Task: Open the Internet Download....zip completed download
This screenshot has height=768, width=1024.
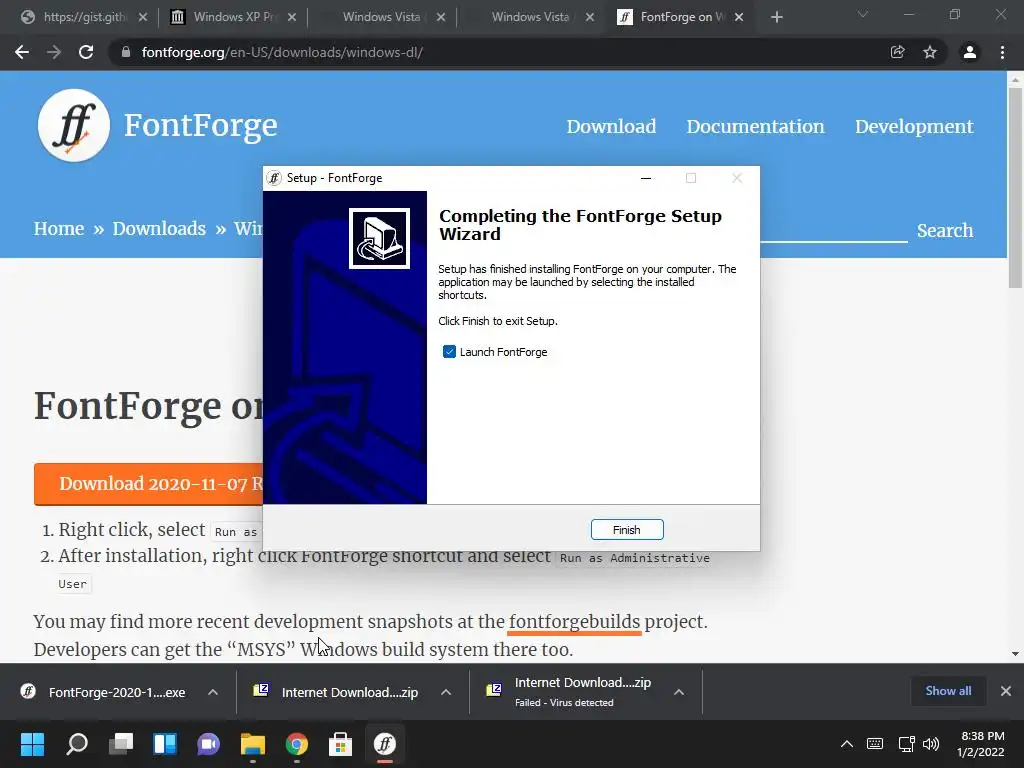Action: [338, 692]
